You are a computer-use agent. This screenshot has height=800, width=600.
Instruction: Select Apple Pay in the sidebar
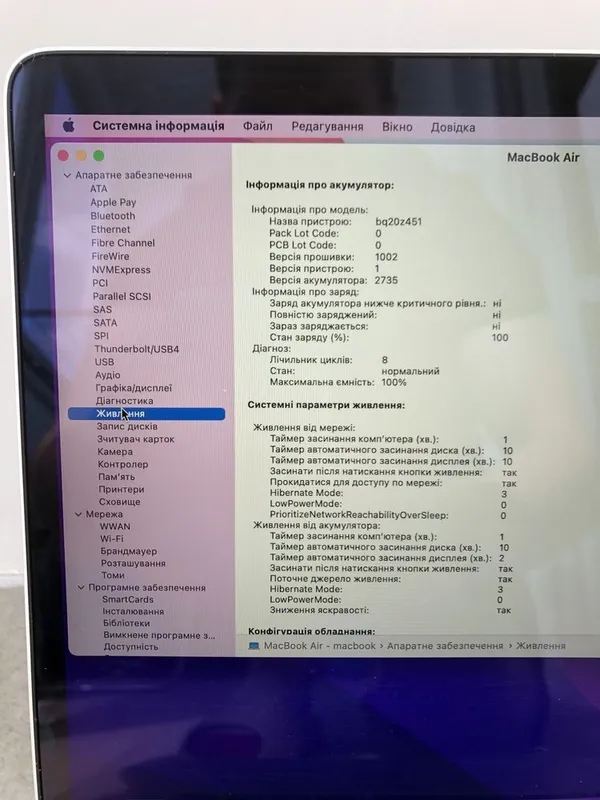113,203
